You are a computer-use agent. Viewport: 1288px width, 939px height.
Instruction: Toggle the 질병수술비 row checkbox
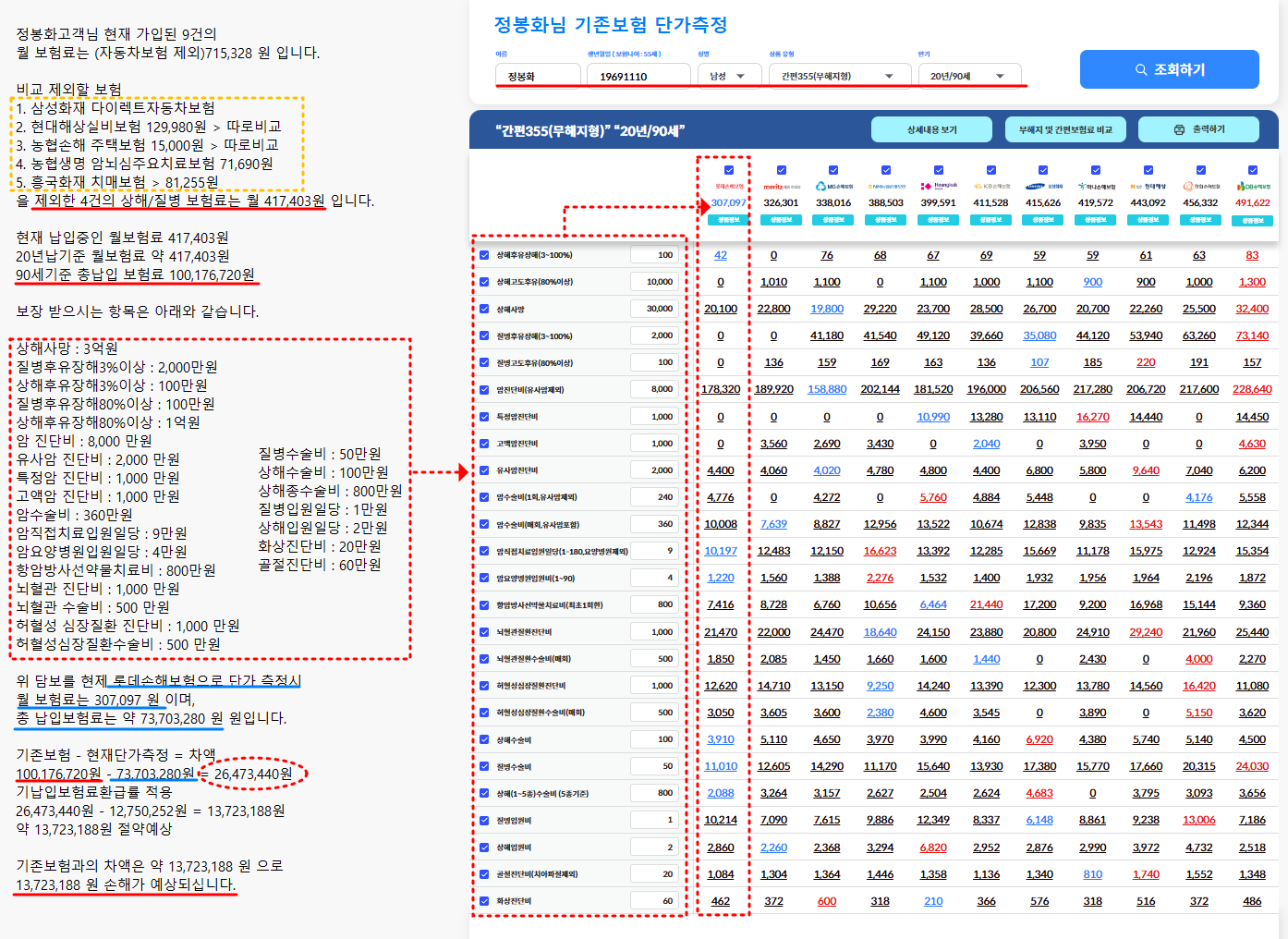[484, 766]
